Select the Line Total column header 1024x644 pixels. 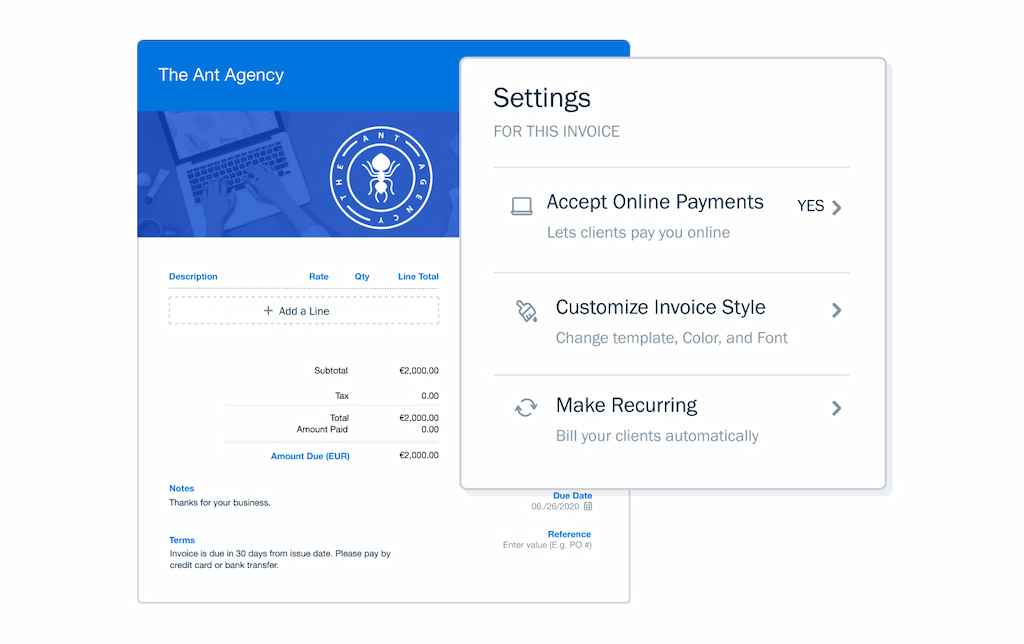418,276
